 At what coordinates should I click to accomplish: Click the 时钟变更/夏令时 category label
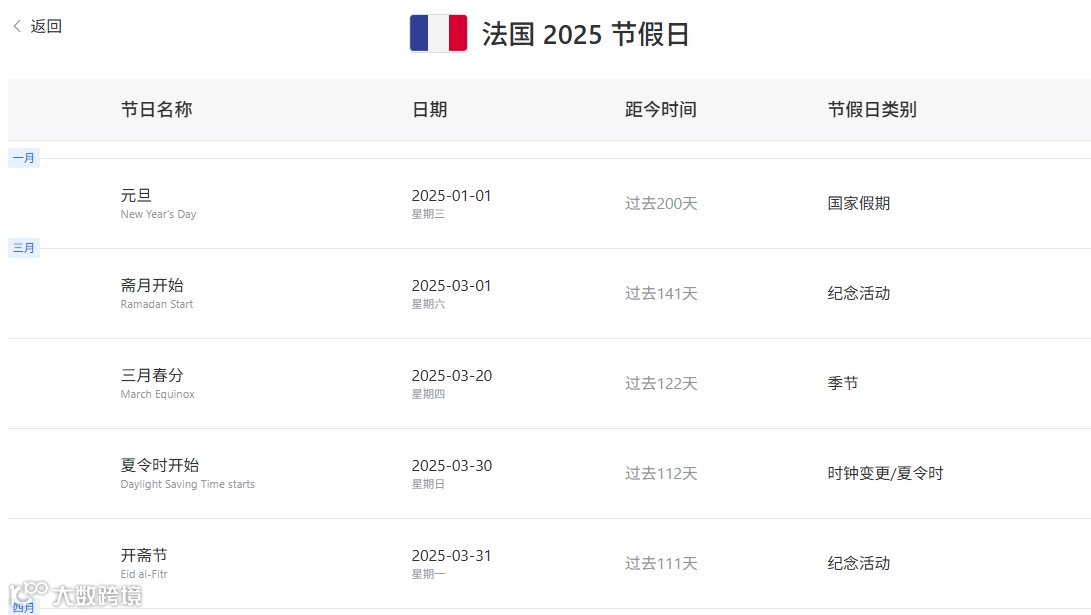[885, 473]
